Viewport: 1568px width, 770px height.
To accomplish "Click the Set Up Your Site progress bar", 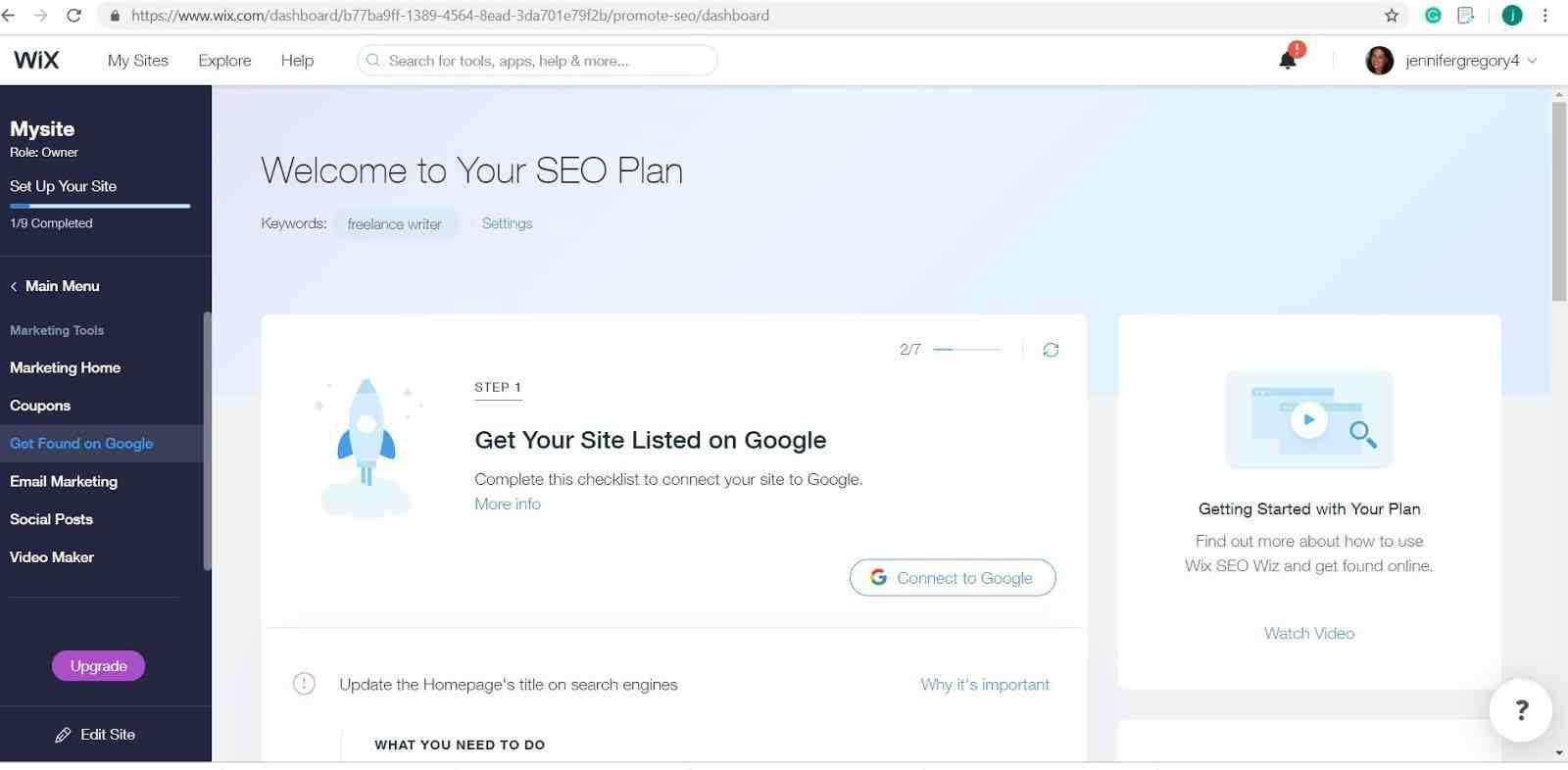I will pos(98,206).
